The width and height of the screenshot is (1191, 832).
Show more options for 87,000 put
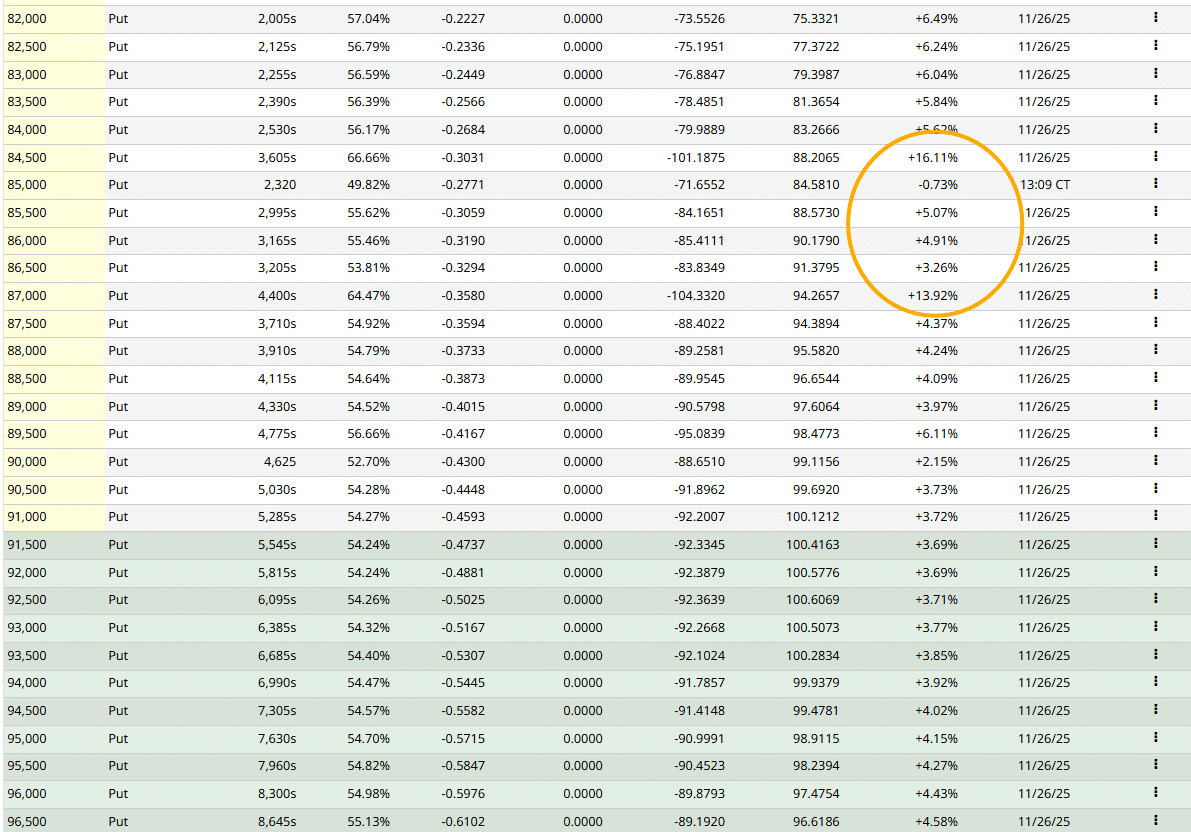pyautogui.click(x=1155, y=295)
